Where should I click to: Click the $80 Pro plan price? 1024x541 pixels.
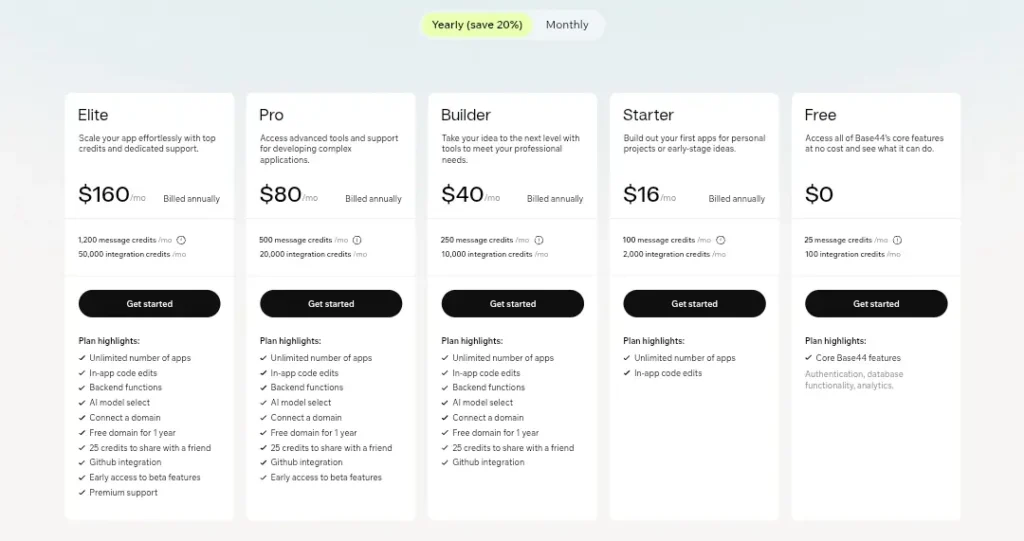[281, 195]
